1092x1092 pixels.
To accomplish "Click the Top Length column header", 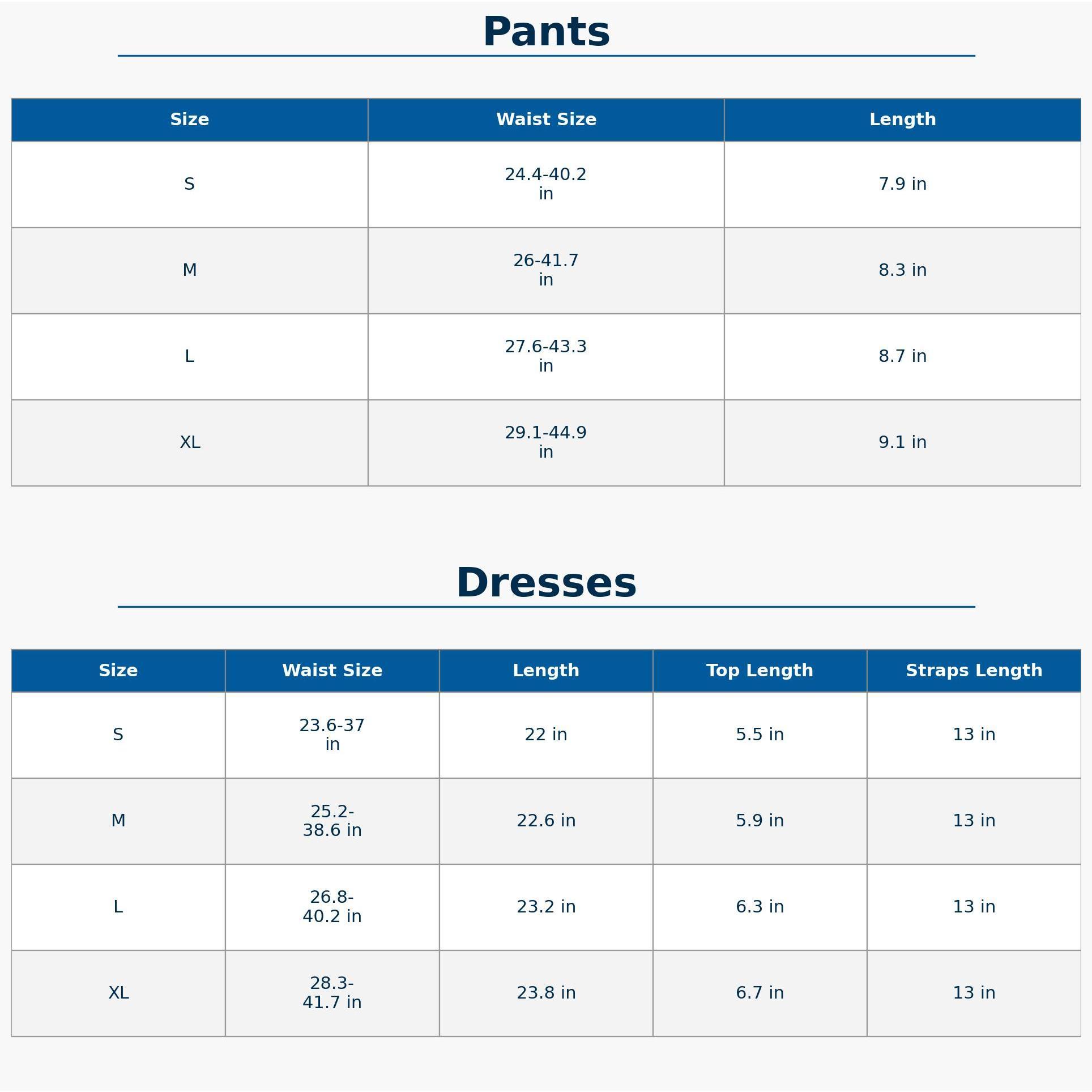I will point(760,671).
